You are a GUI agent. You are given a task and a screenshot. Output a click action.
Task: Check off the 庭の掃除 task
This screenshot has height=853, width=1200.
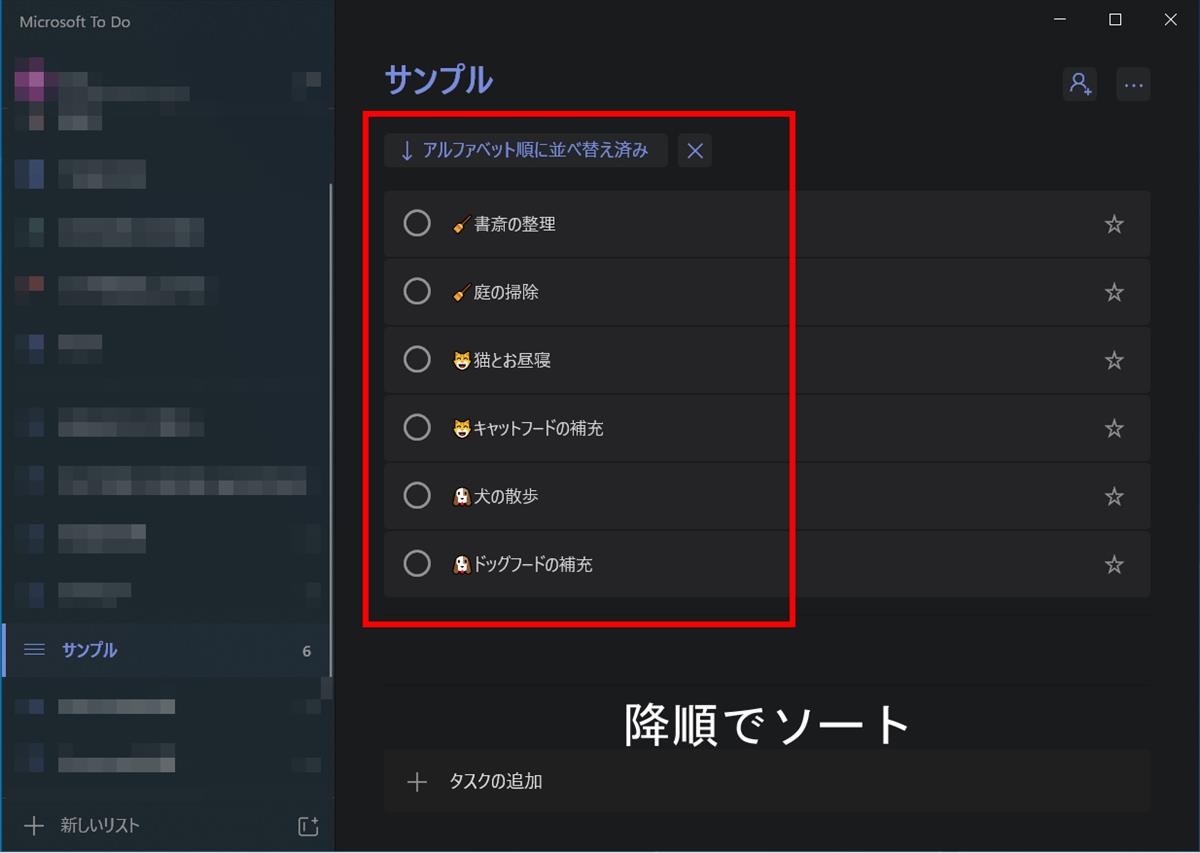417,292
